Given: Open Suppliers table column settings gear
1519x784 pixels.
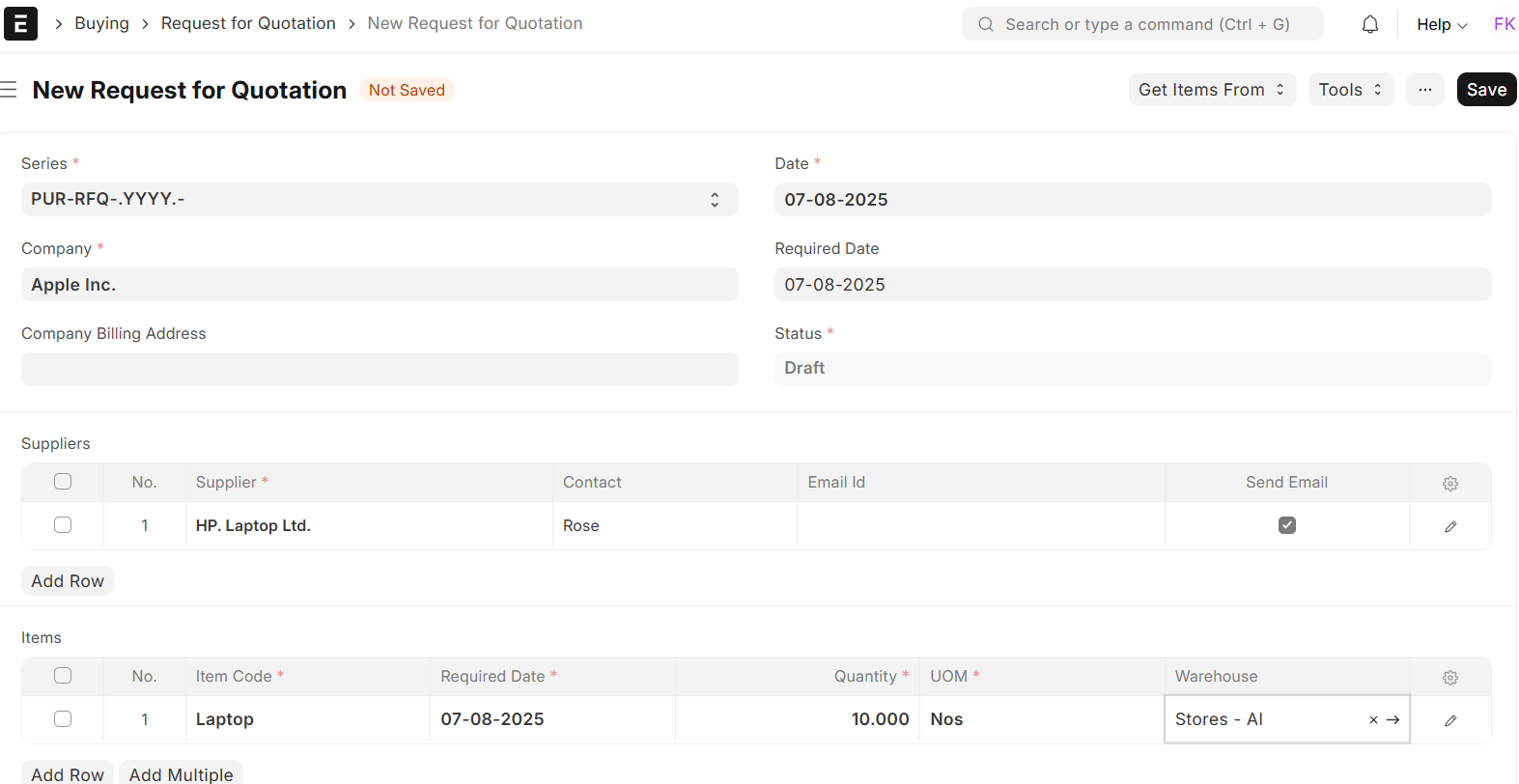Looking at the screenshot, I should coord(1449,483).
